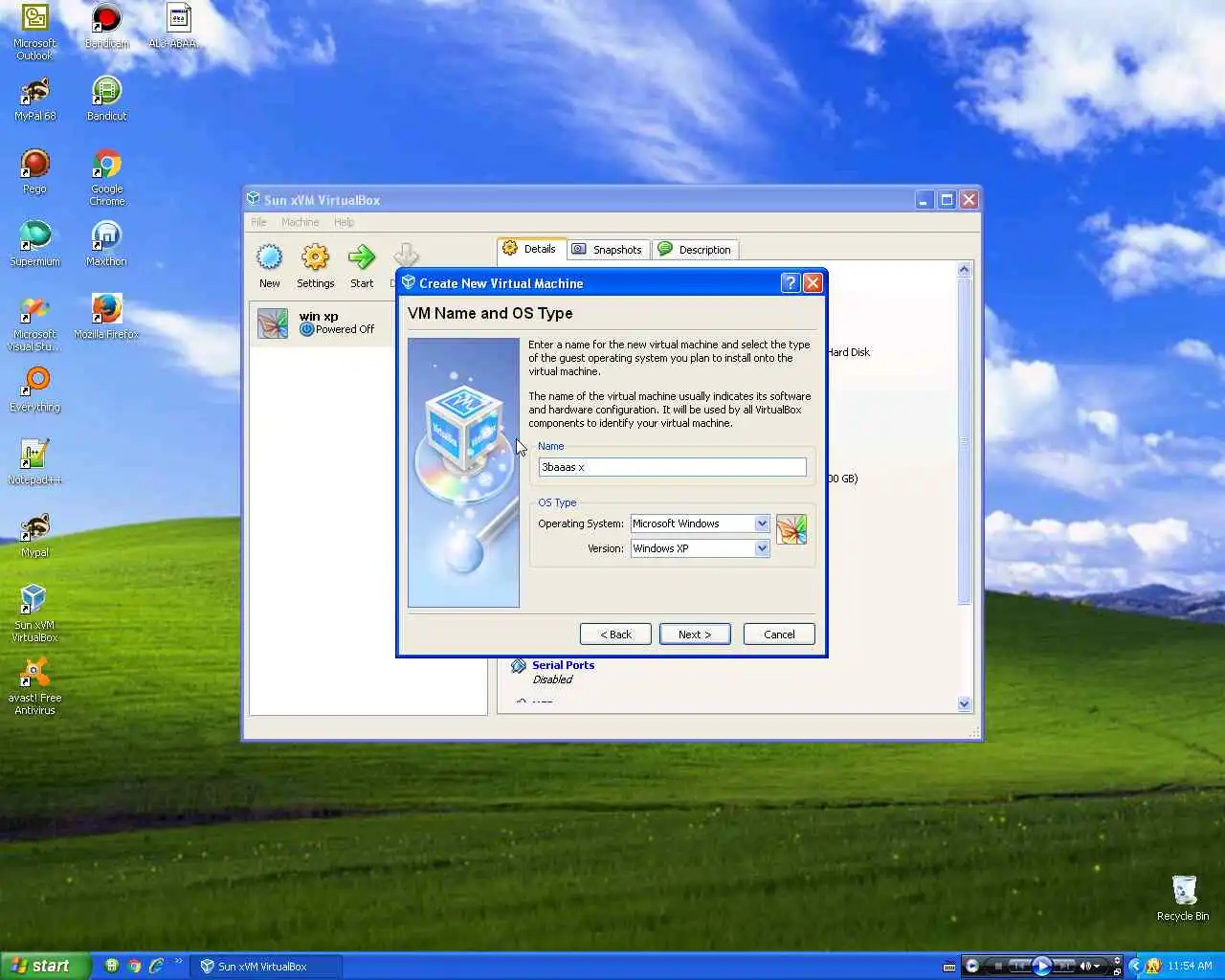Click the Windows XP OS type icon

pos(791,529)
